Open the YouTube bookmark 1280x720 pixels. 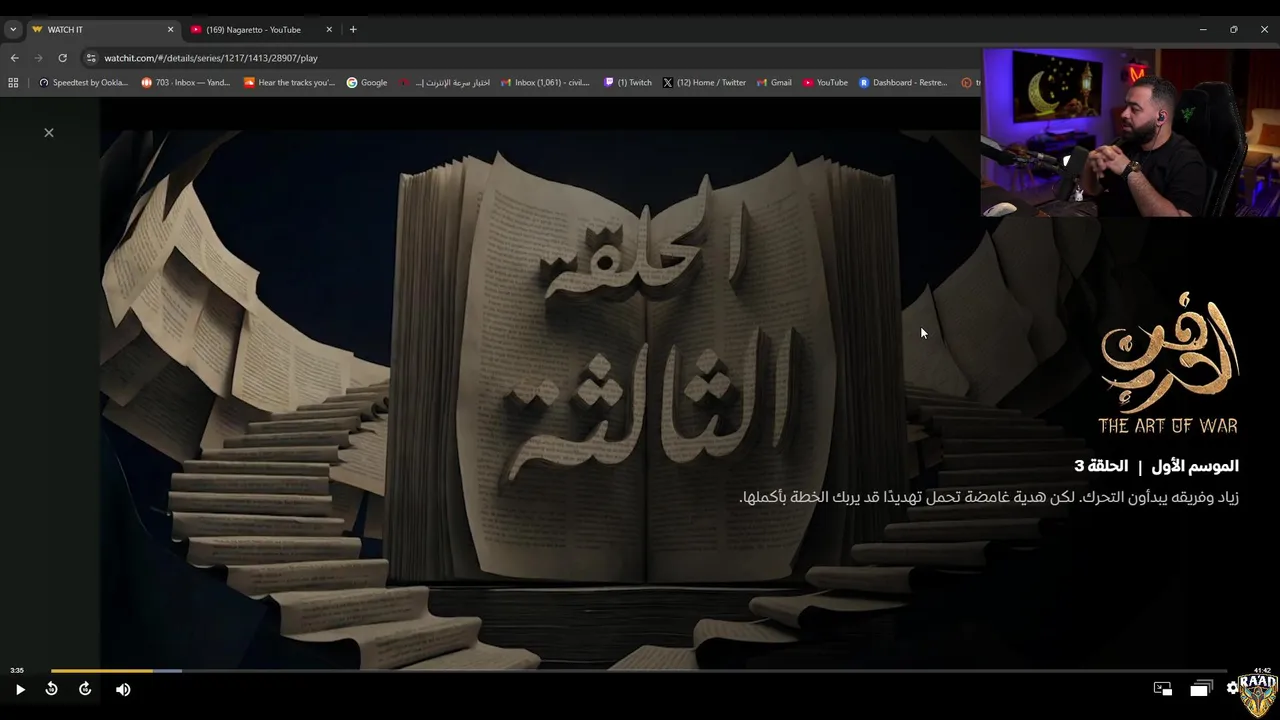(825, 83)
